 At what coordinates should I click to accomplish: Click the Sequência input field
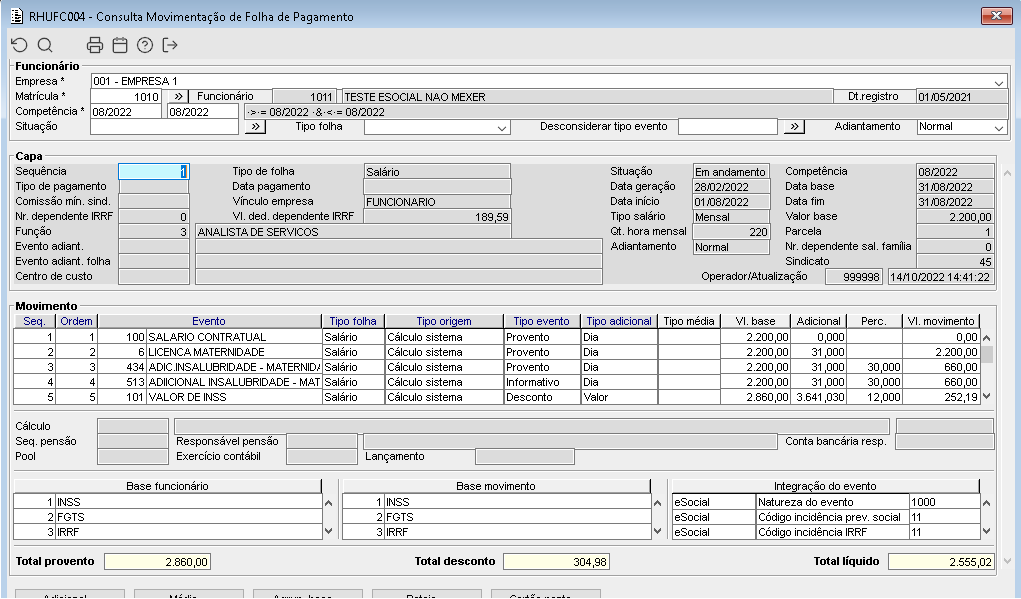[153, 172]
